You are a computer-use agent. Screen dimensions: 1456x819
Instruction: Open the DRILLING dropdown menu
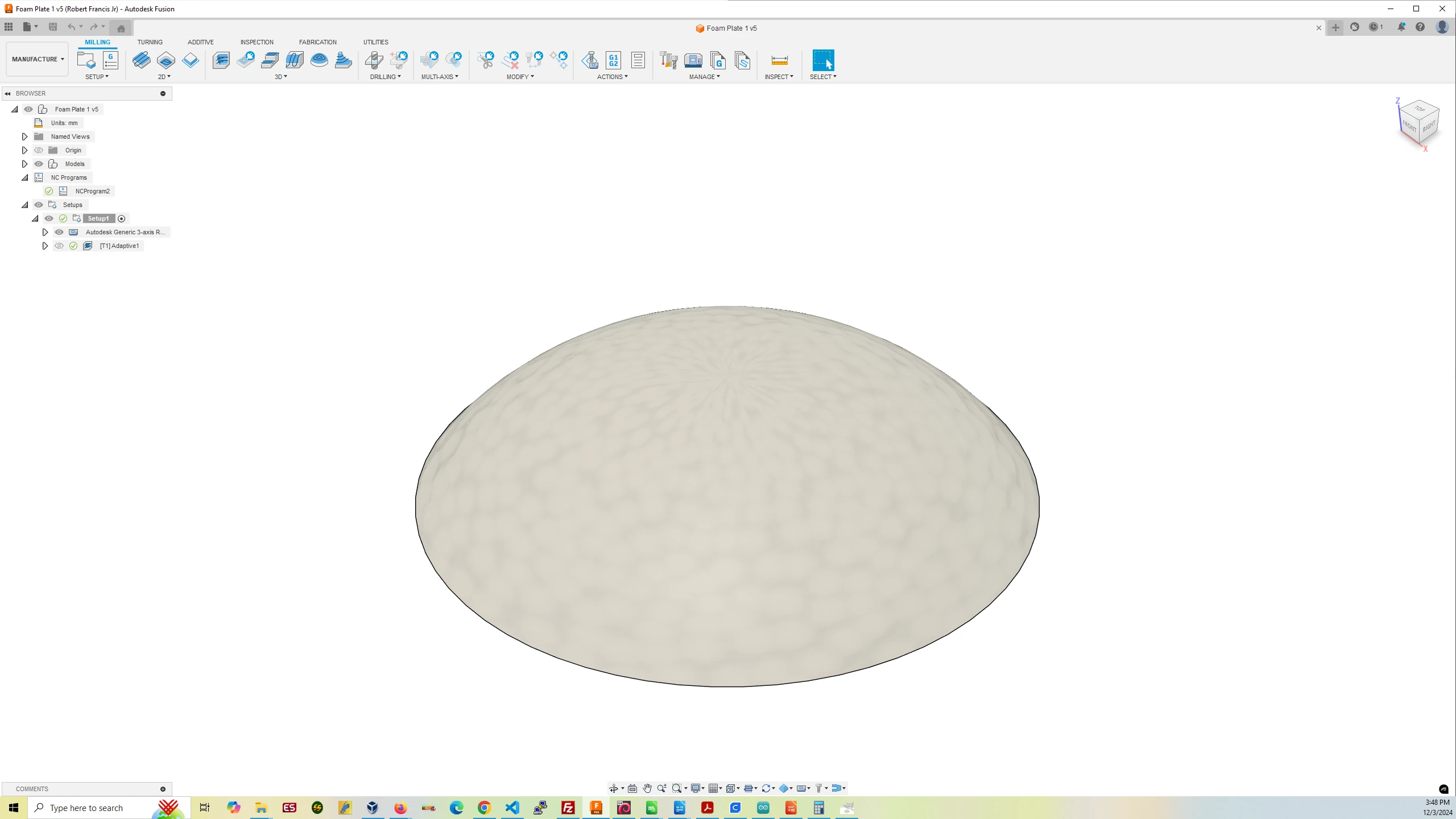[385, 77]
